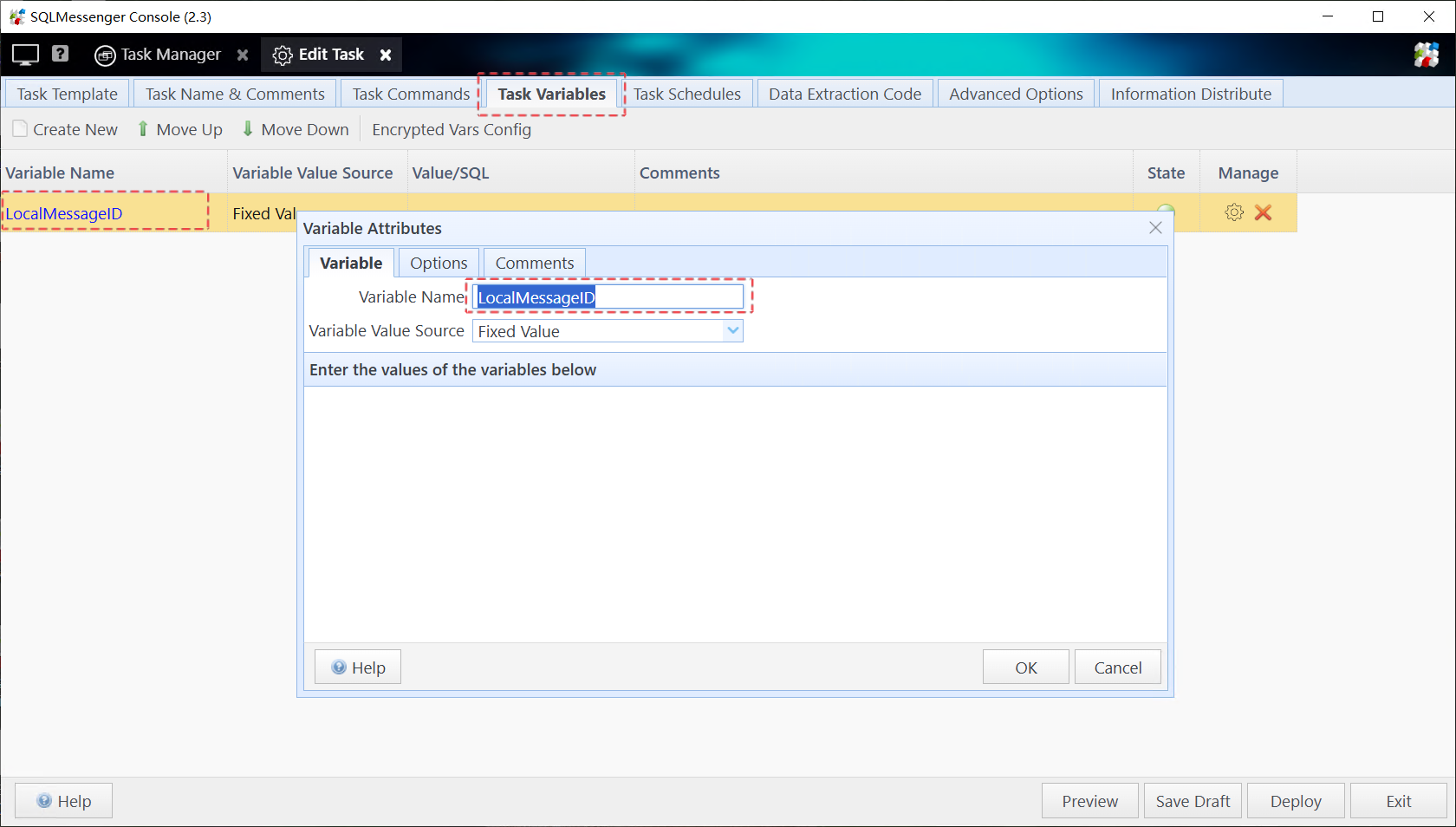
Task: Create New variable
Action: [66, 129]
